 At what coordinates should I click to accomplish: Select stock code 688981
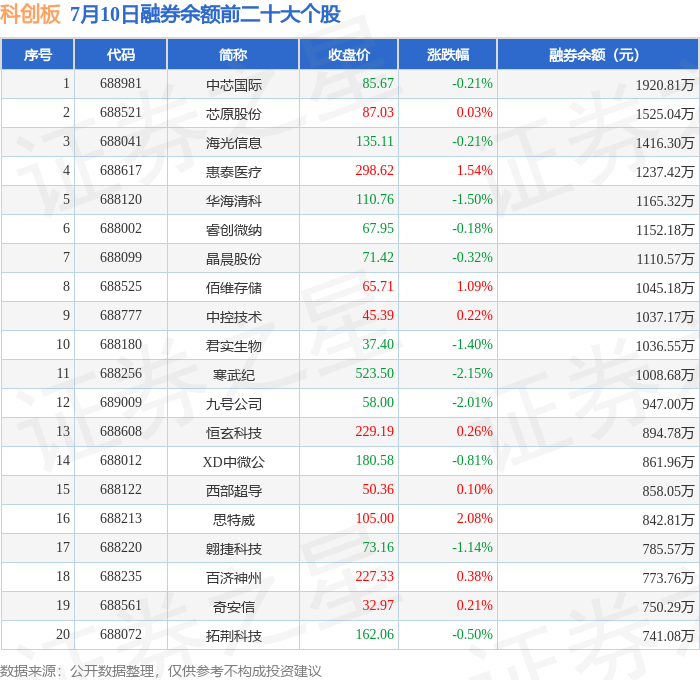(x=121, y=83)
